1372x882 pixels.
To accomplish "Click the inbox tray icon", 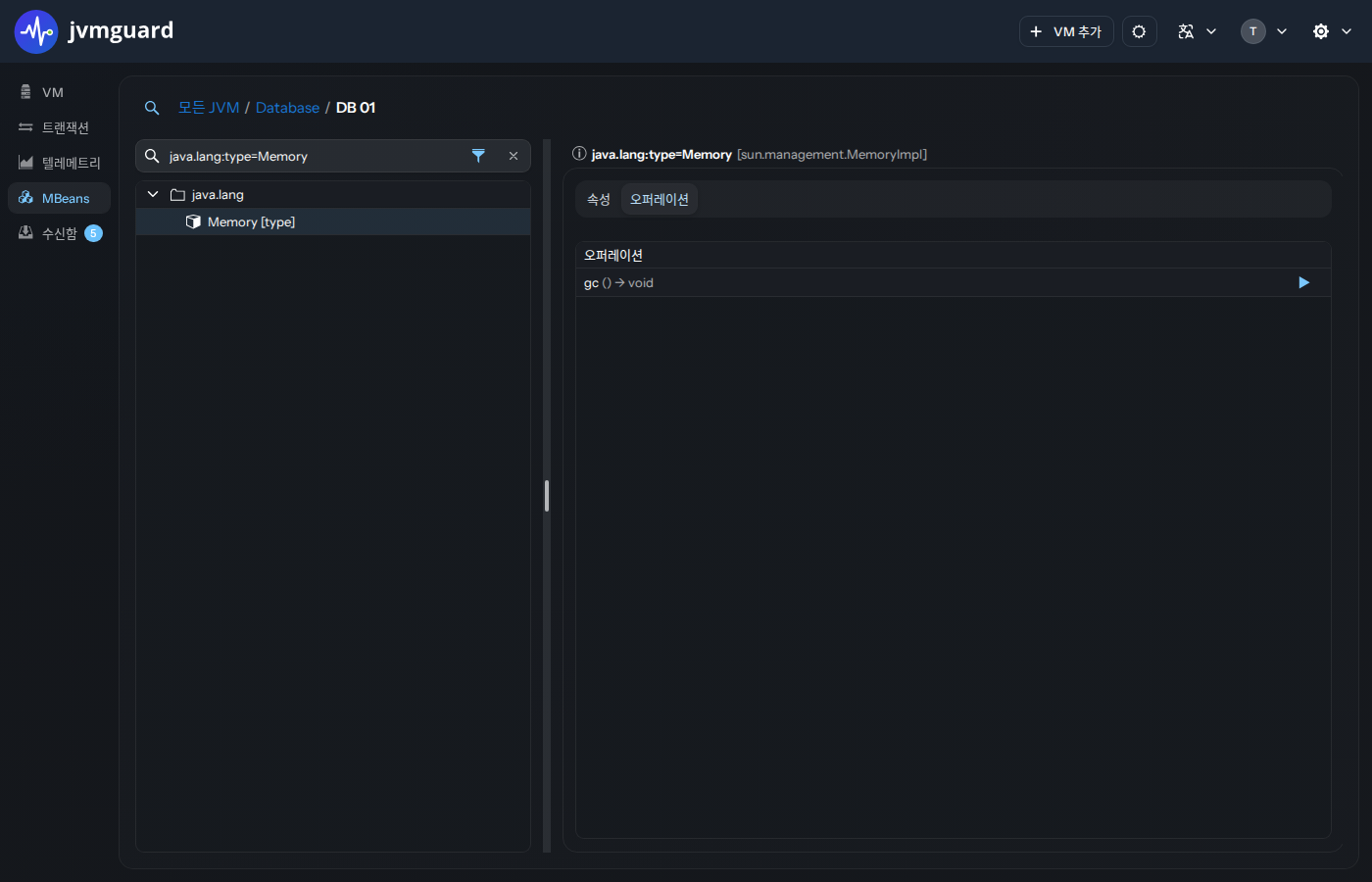I will click(25, 233).
